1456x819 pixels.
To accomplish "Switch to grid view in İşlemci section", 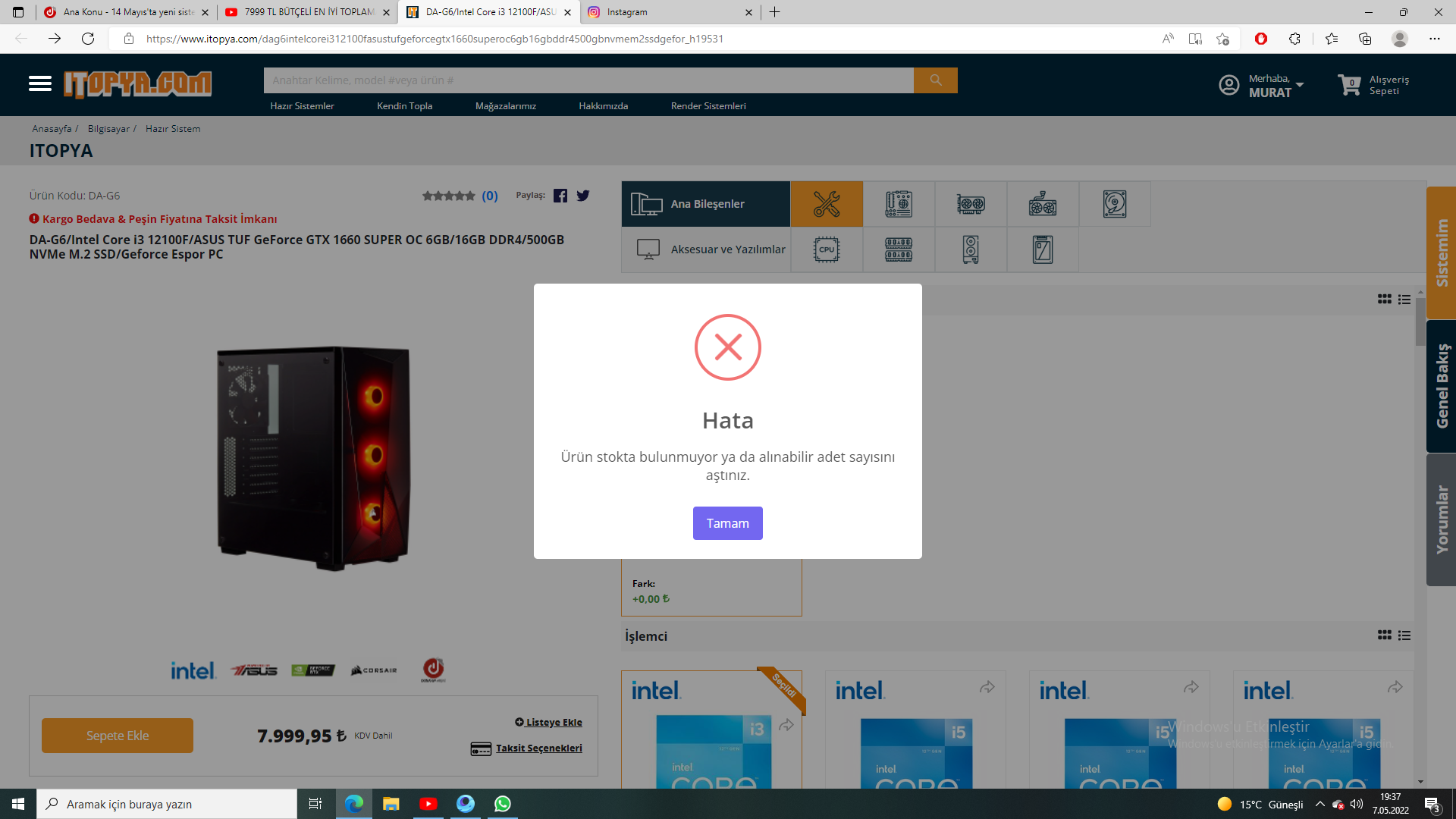I will point(1384,635).
